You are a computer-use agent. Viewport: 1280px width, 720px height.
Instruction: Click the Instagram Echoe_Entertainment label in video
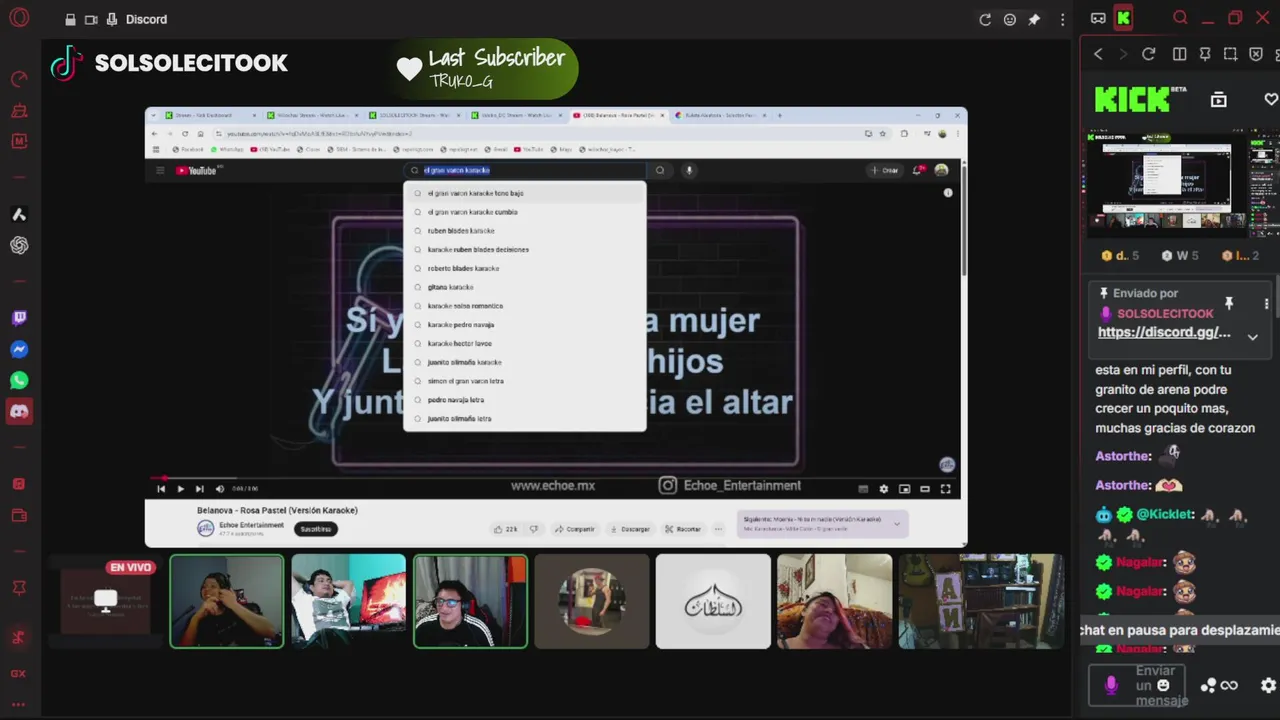731,486
